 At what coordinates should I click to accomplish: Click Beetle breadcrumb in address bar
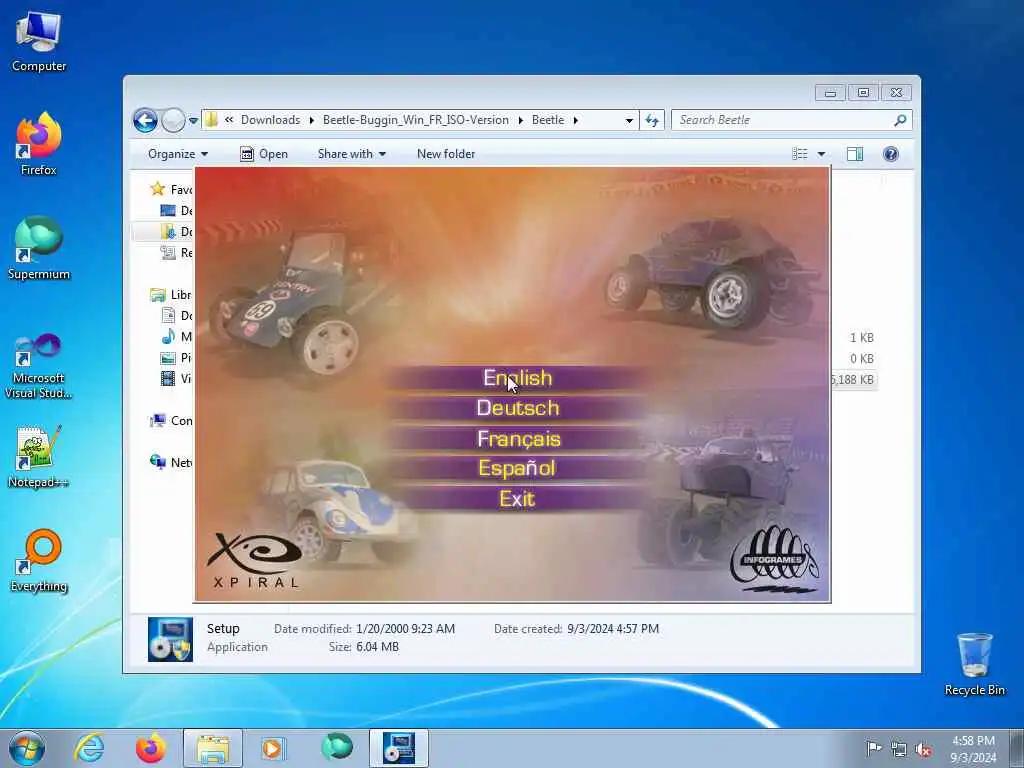click(x=548, y=120)
